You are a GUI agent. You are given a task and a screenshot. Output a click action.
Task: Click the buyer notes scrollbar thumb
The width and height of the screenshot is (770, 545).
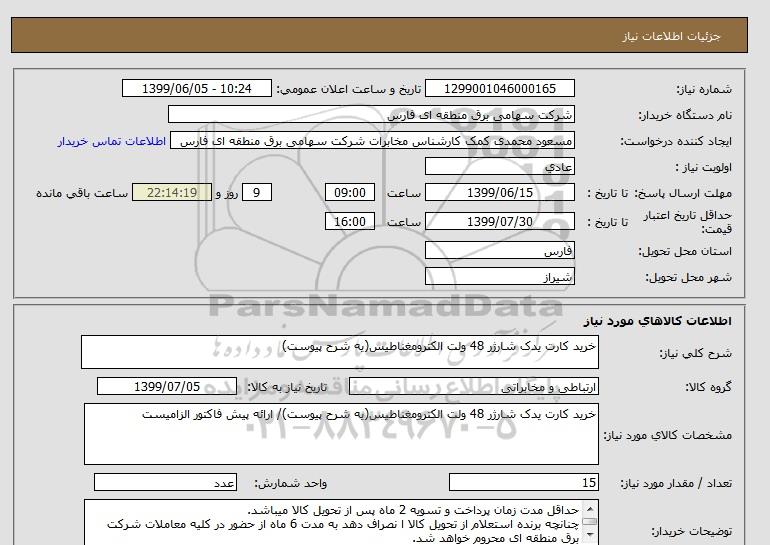coord(589,522)
